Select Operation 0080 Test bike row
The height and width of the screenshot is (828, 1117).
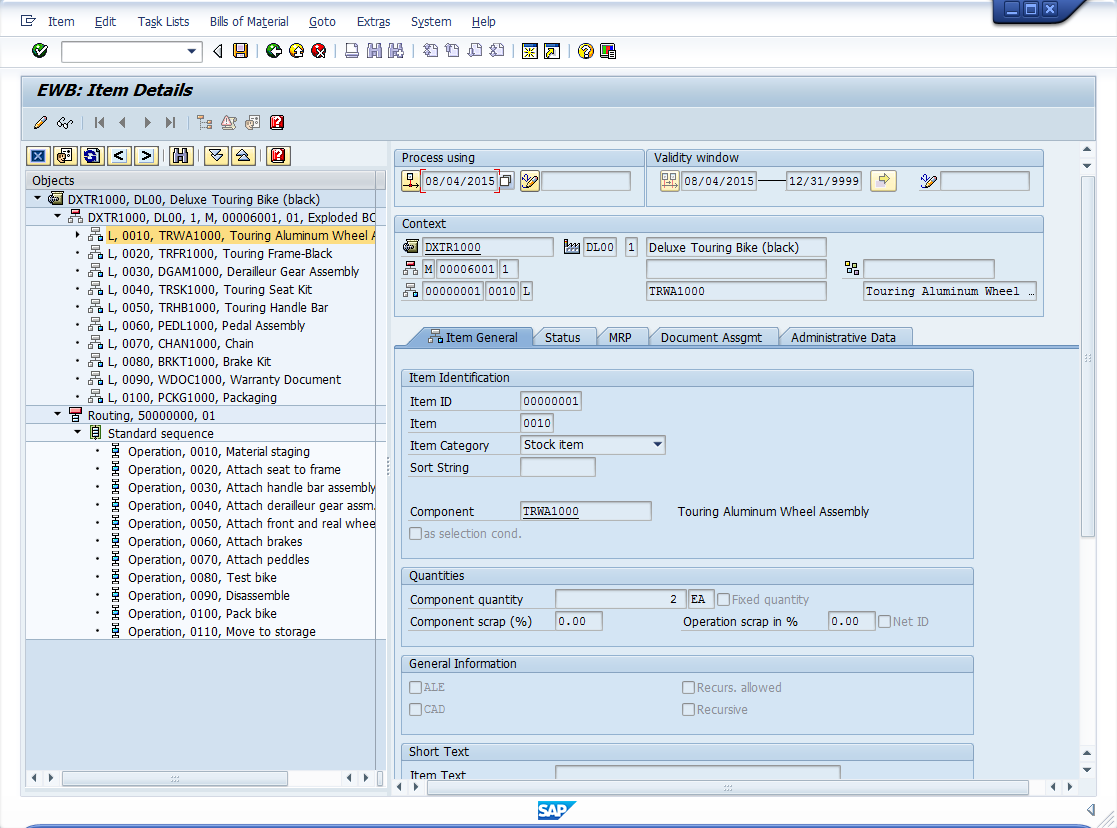tap(202, 578)
